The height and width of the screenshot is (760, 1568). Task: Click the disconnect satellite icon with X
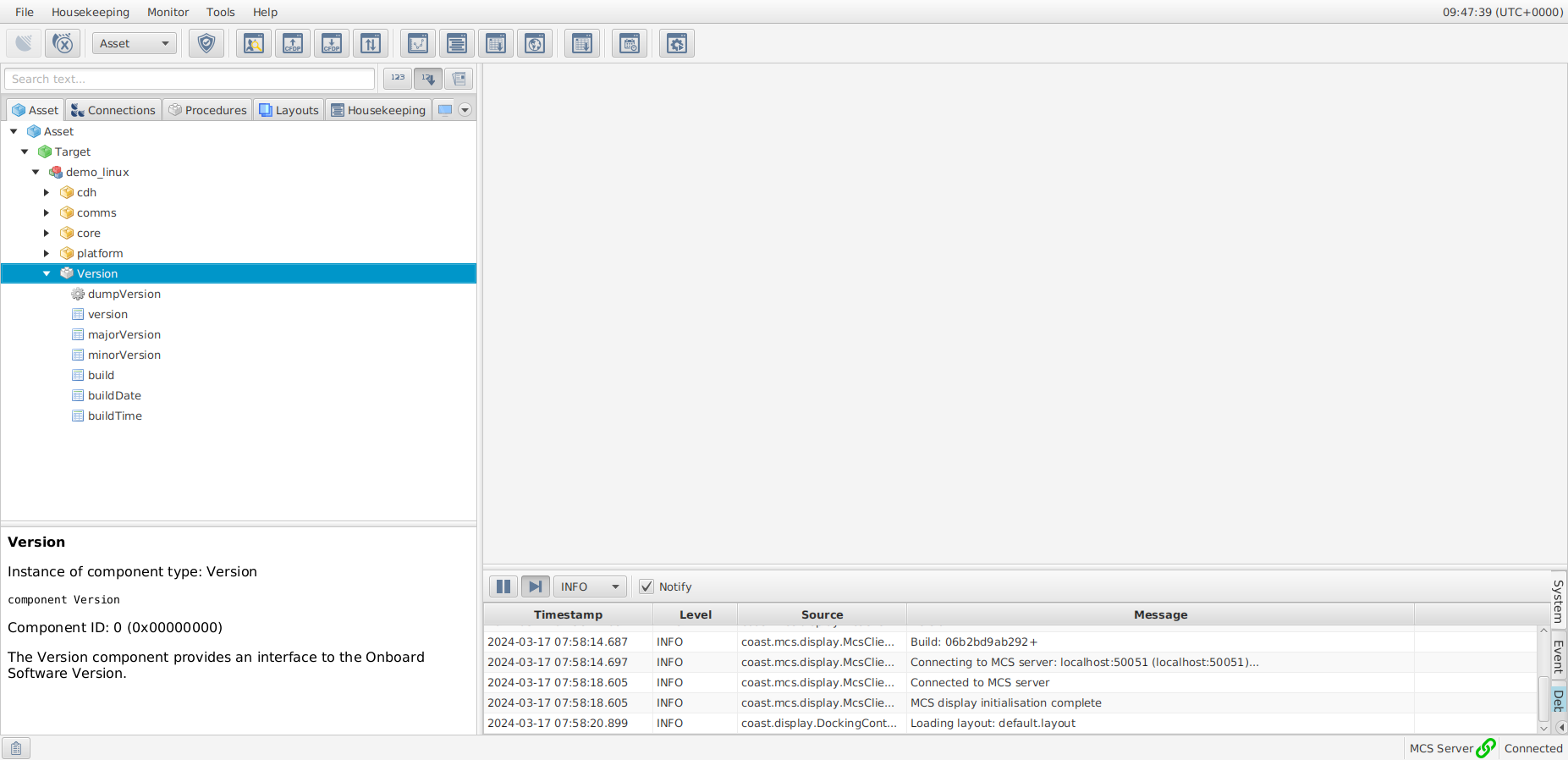click(x=63, y=43)
